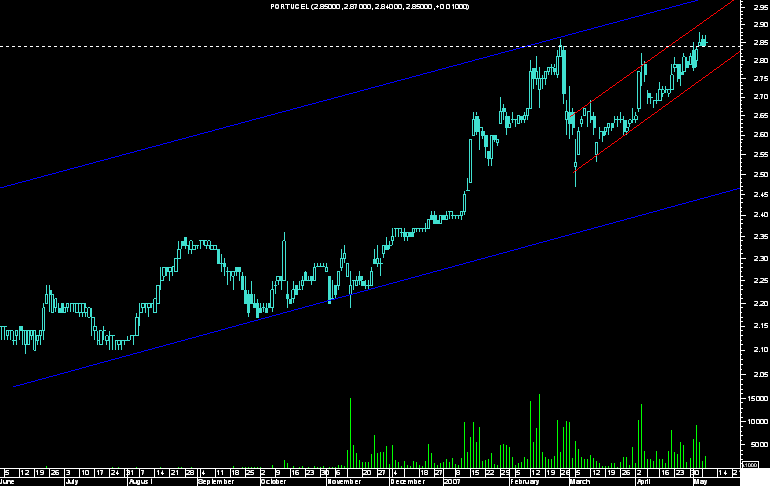Select the 2.15 price axis label
The width and height of the screenshot is (770, 486).
[x=761, y=326]
